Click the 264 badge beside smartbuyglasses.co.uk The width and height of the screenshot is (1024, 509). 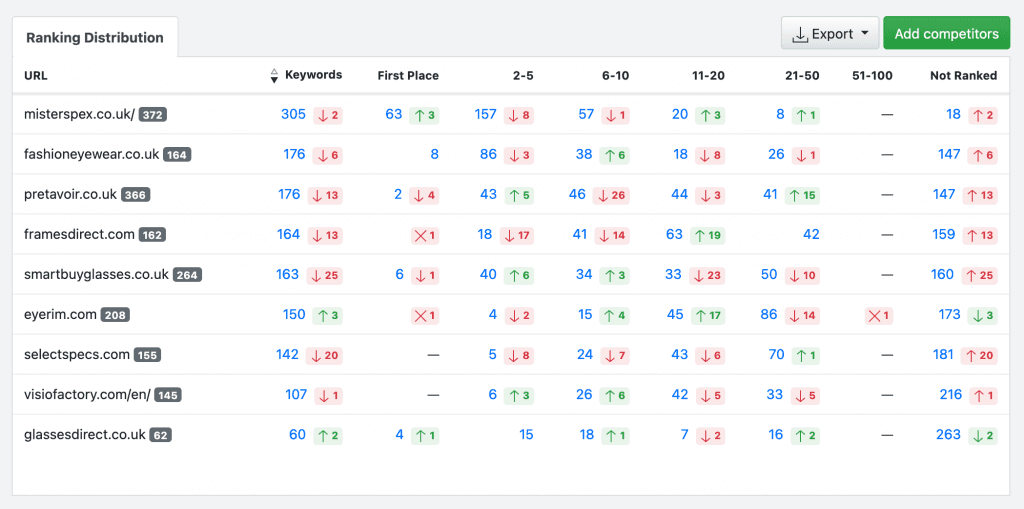click(187, 275)
